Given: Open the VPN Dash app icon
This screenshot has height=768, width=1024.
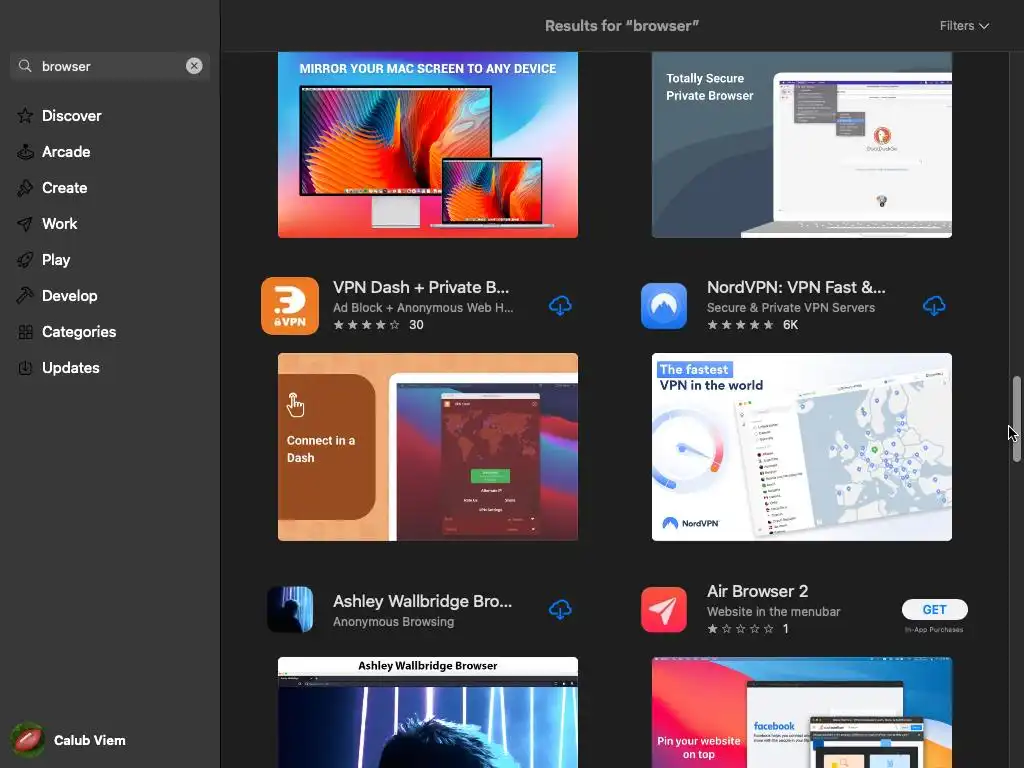Looking at the screenshot, I should click(290, 306).
